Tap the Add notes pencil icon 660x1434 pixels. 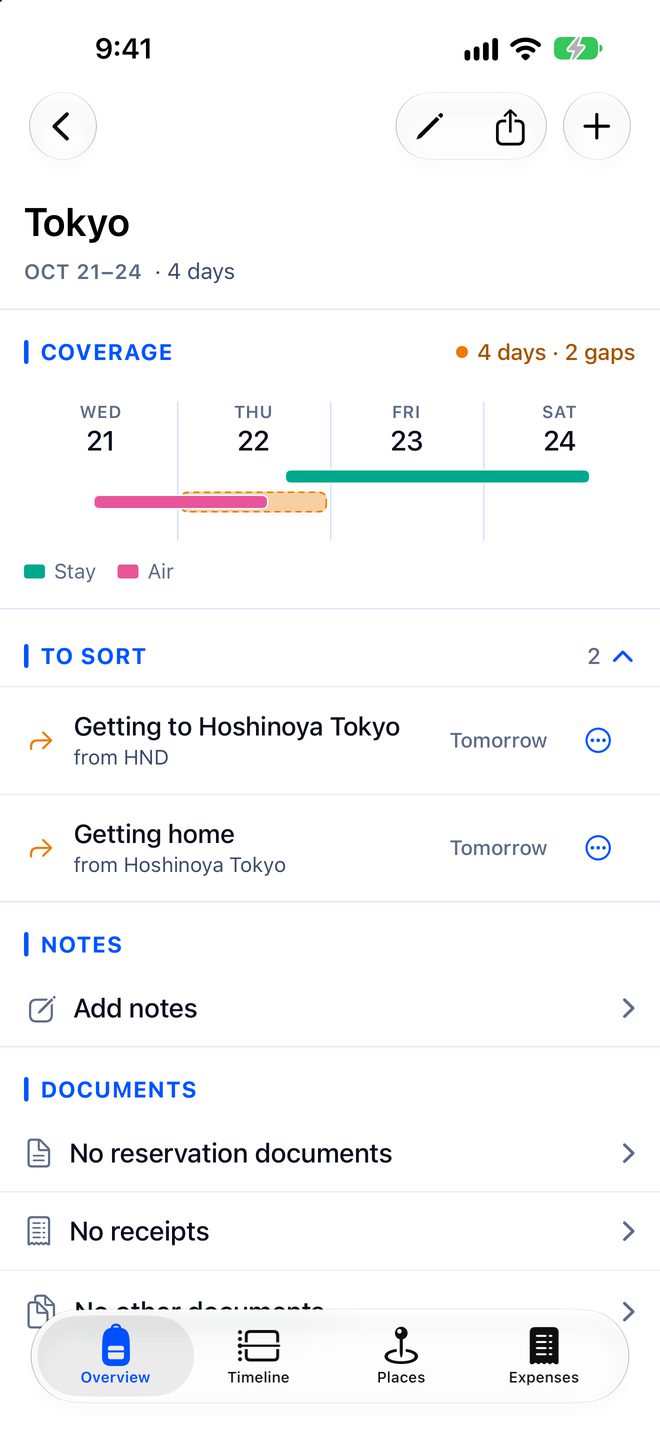[41, 1008]
